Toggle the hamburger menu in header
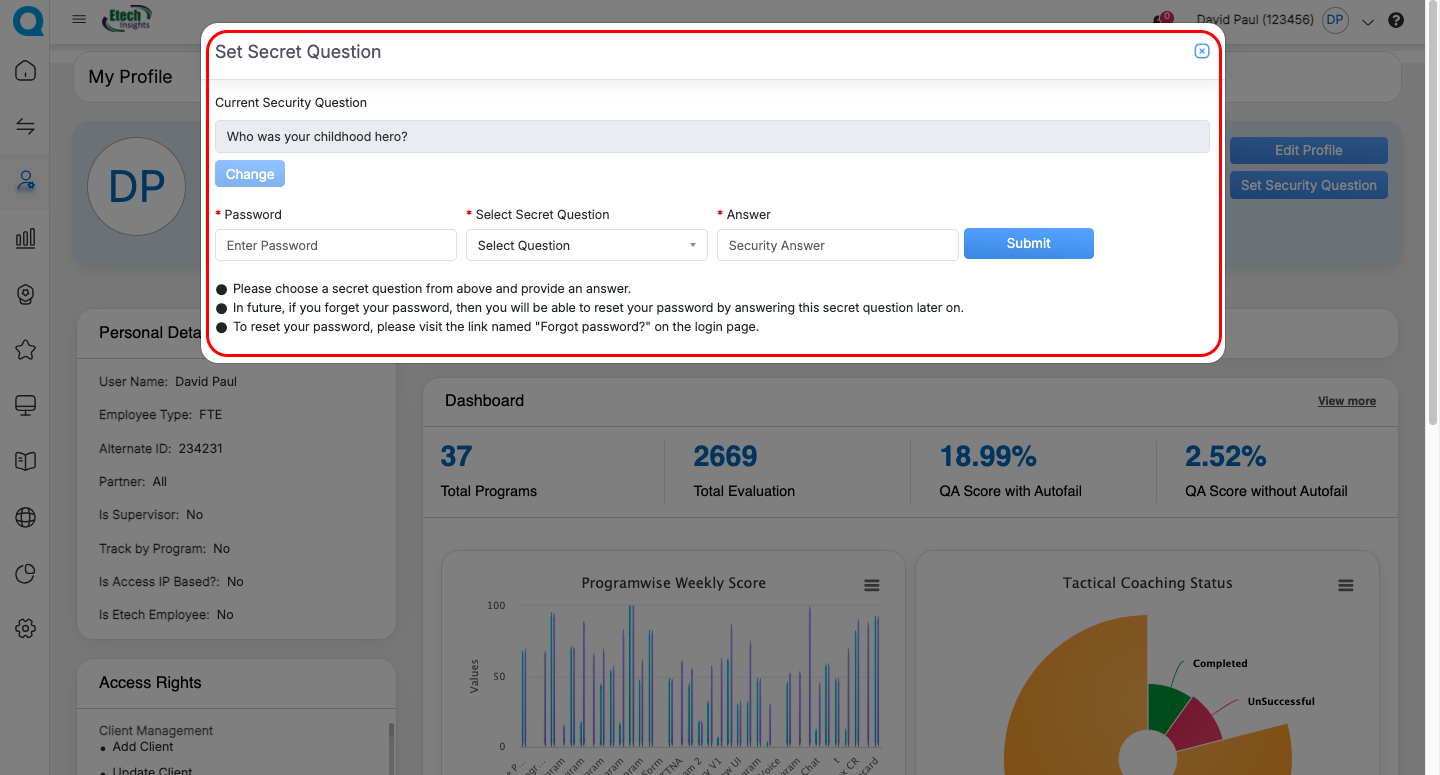The image size is (1440, 775). [x=79, y=19]
